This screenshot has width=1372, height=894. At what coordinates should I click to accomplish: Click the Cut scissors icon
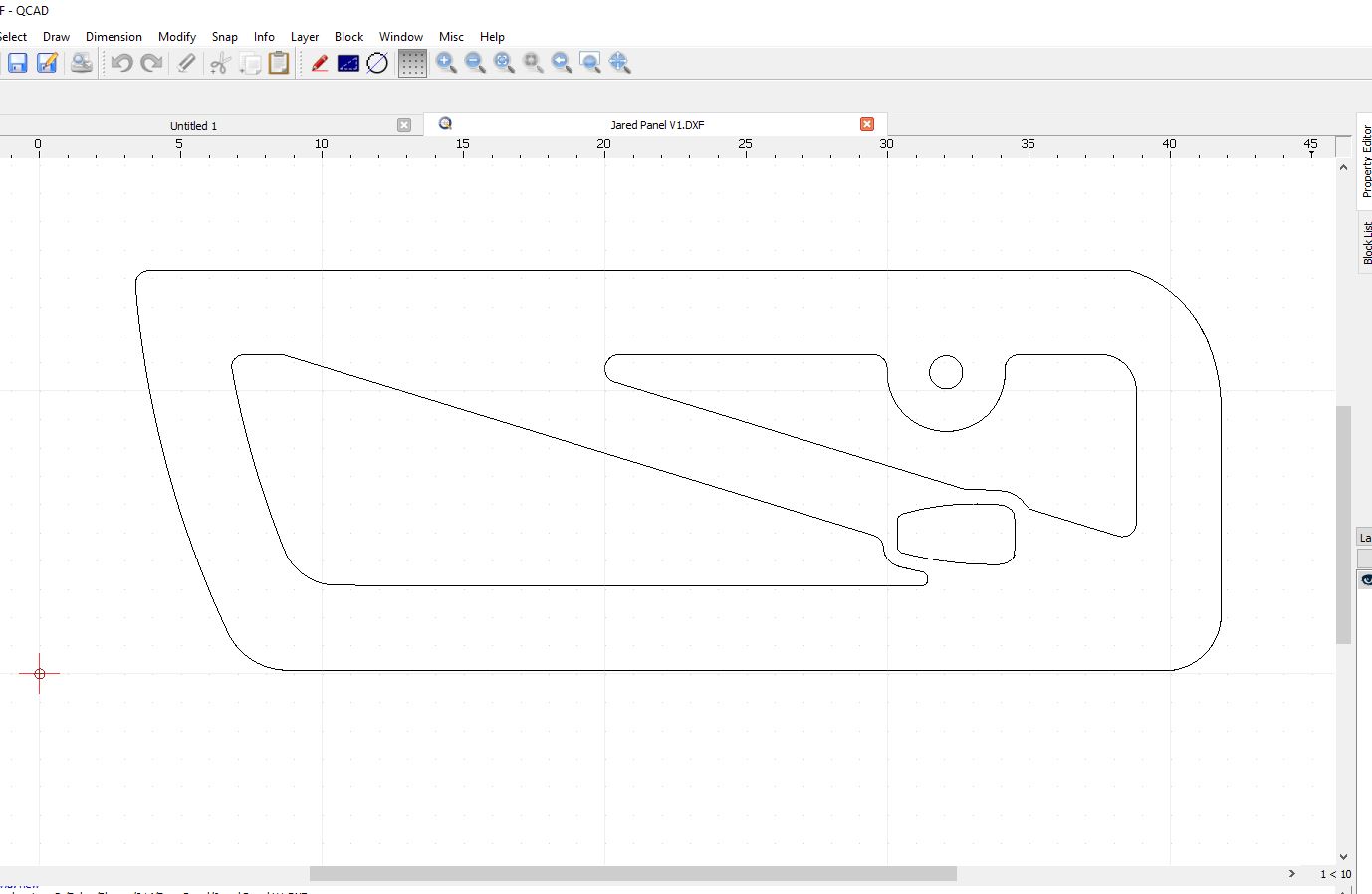click(x=220, y=64)
